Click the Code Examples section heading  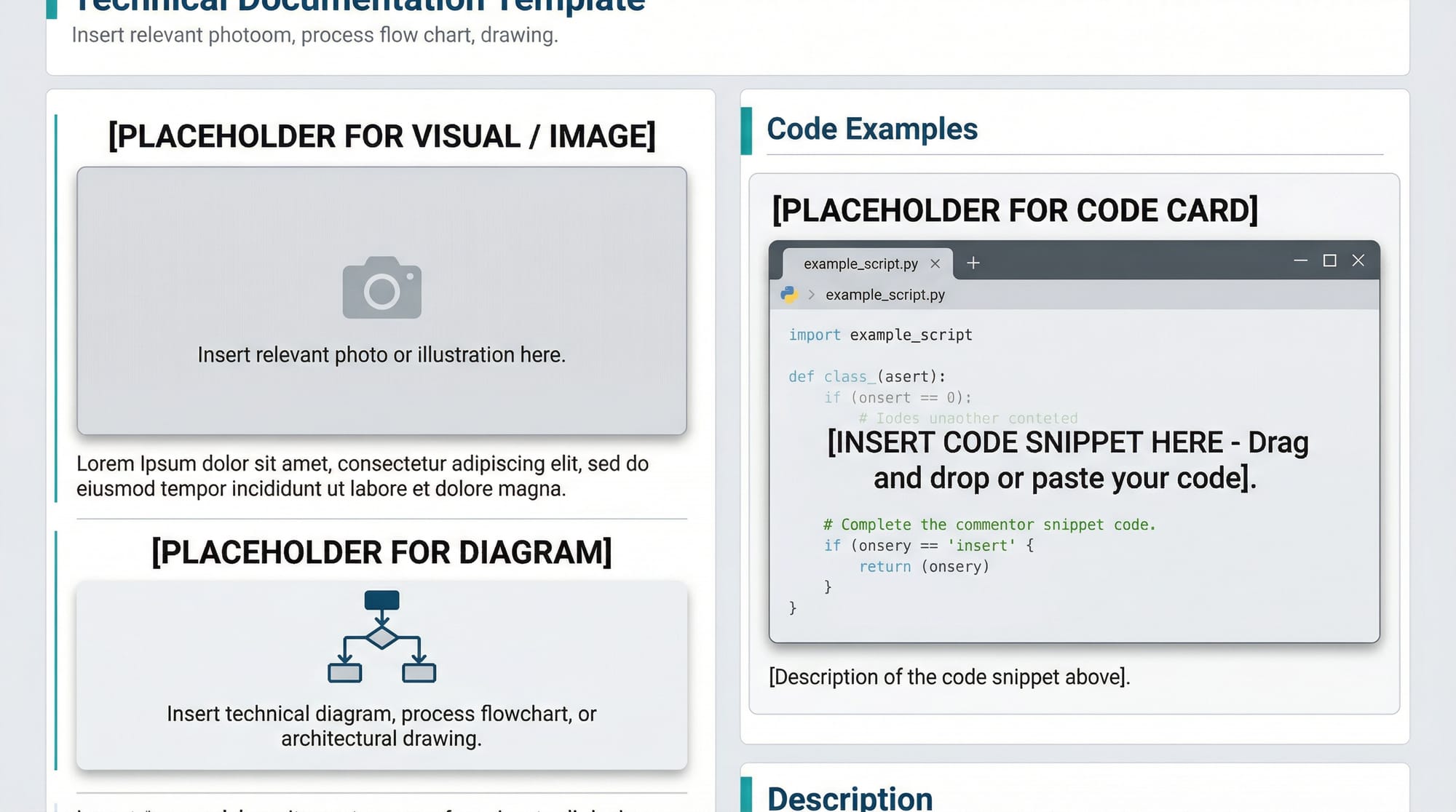(871, 130)
